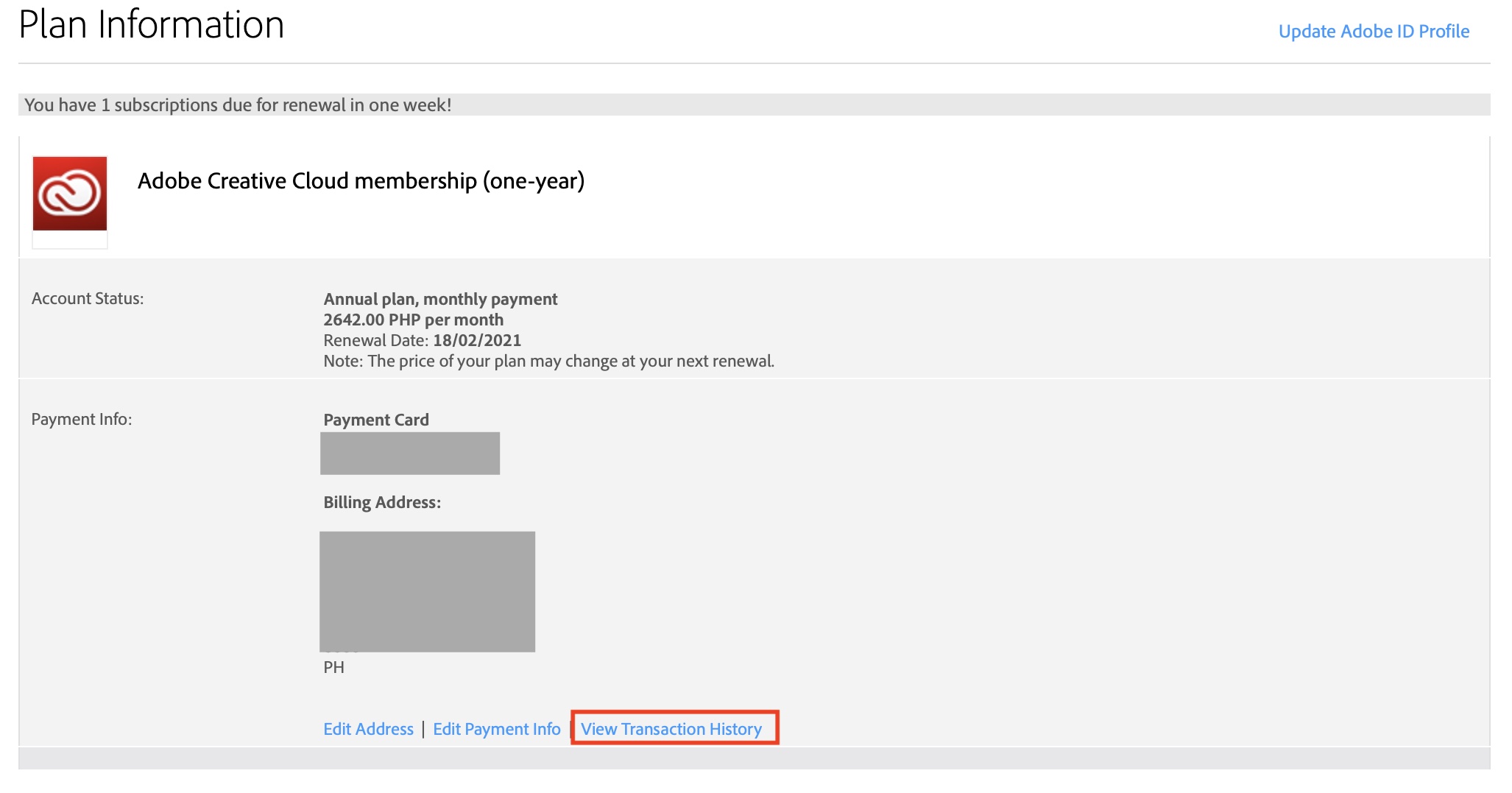
Task: Click the Payment Info label
Action: pyautogui.click(x=82, y=420)
